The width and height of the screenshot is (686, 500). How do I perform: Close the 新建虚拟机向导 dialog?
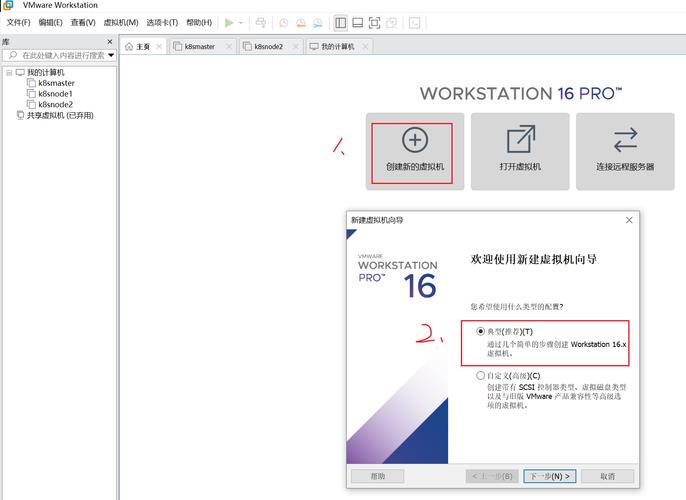click(x=629, y=220)
